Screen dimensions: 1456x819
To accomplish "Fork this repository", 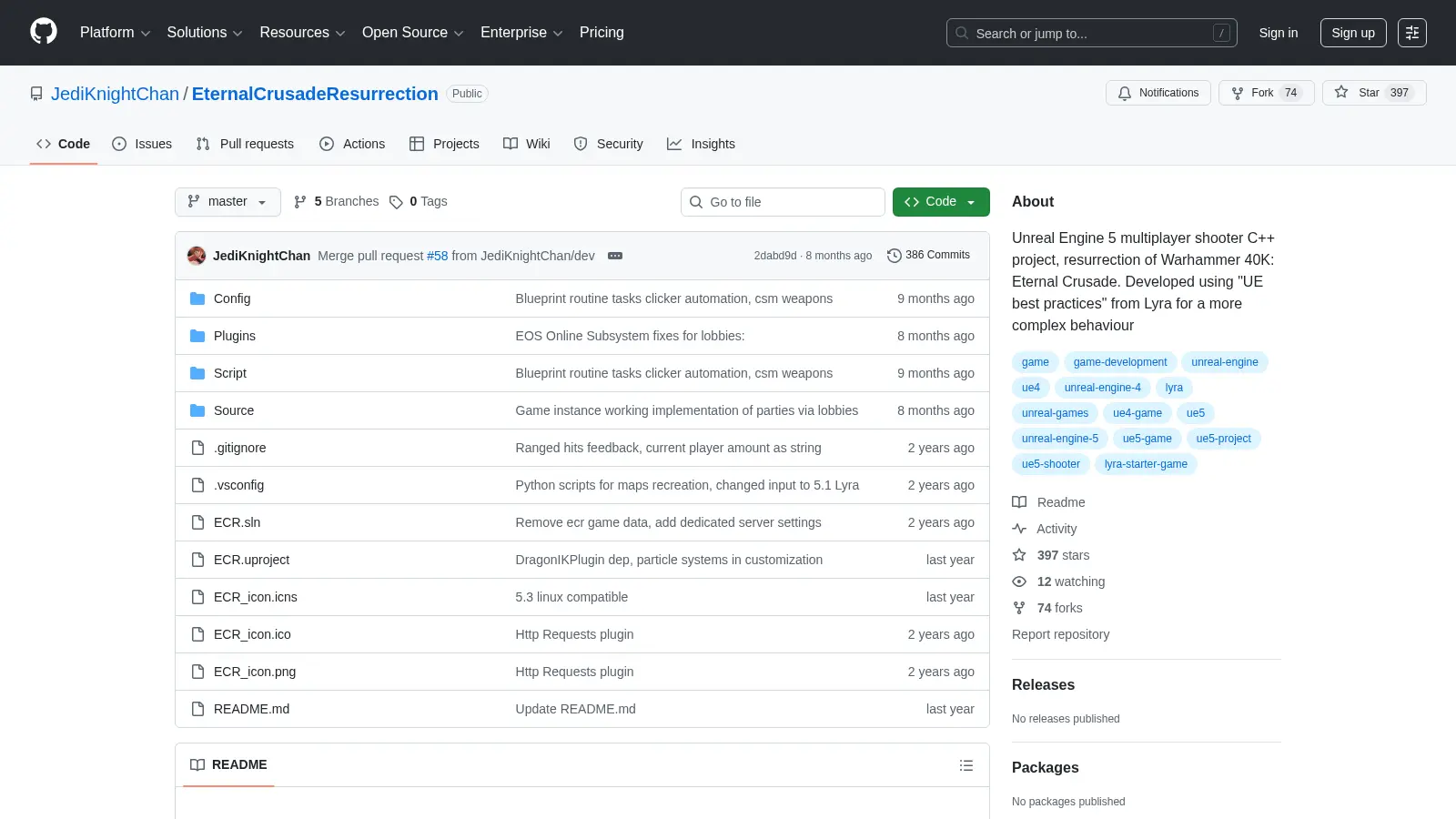I will pos(1266,93).
